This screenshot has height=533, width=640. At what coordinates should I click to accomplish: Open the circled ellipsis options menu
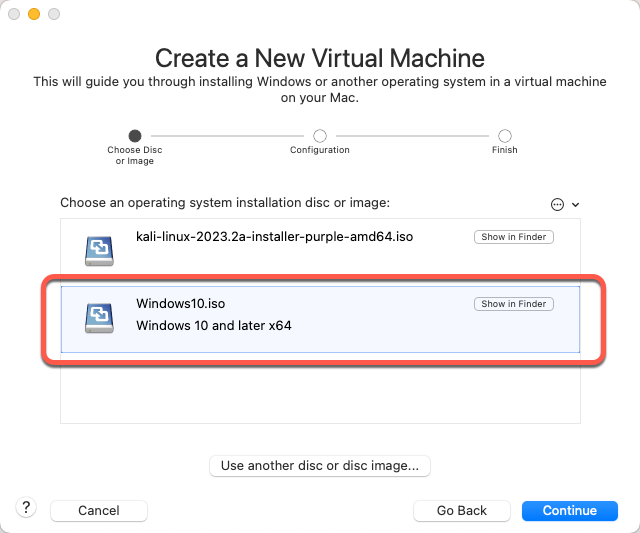(557, 204)
